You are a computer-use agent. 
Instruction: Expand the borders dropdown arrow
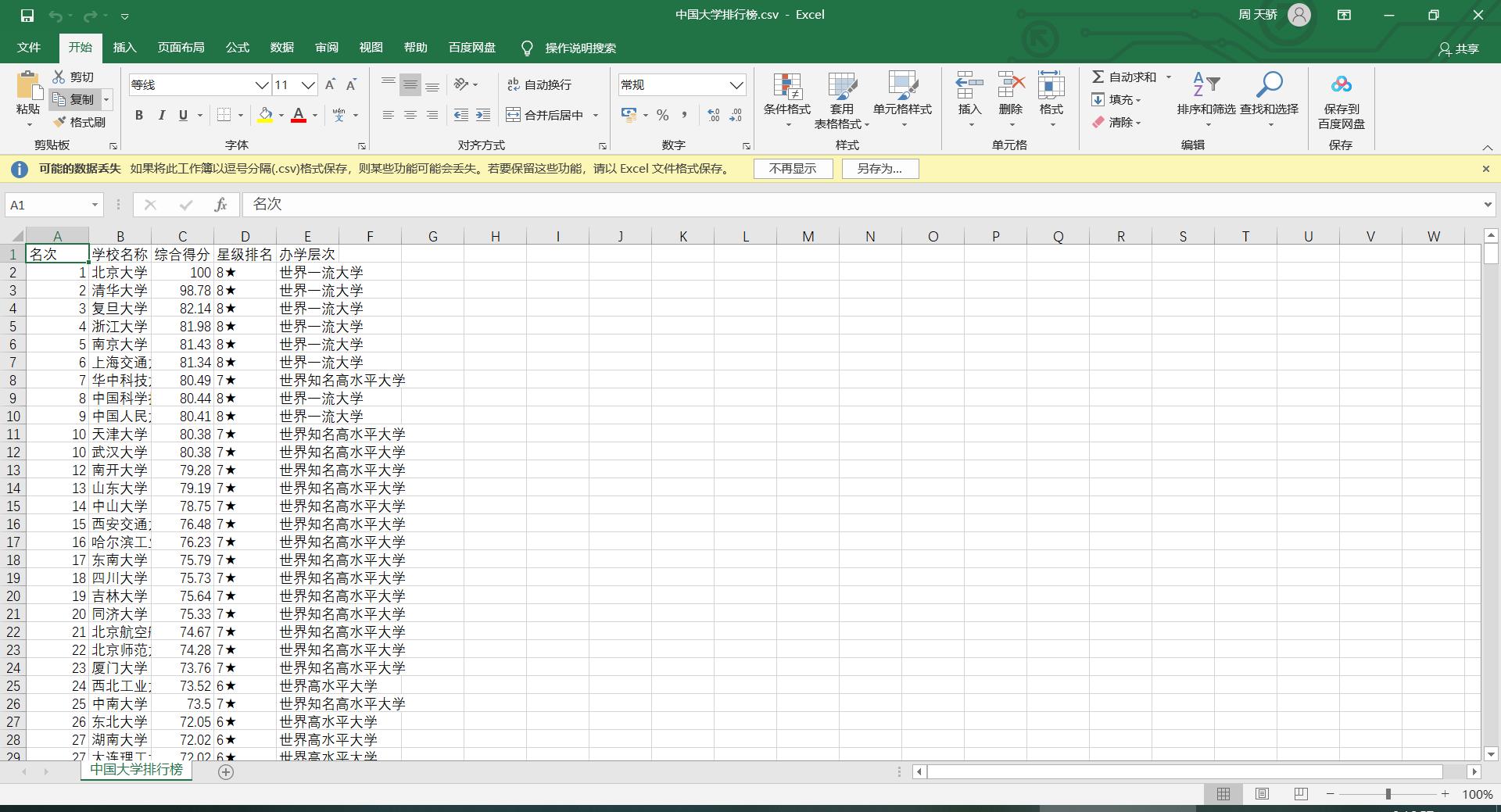click(x=241, y=115)
